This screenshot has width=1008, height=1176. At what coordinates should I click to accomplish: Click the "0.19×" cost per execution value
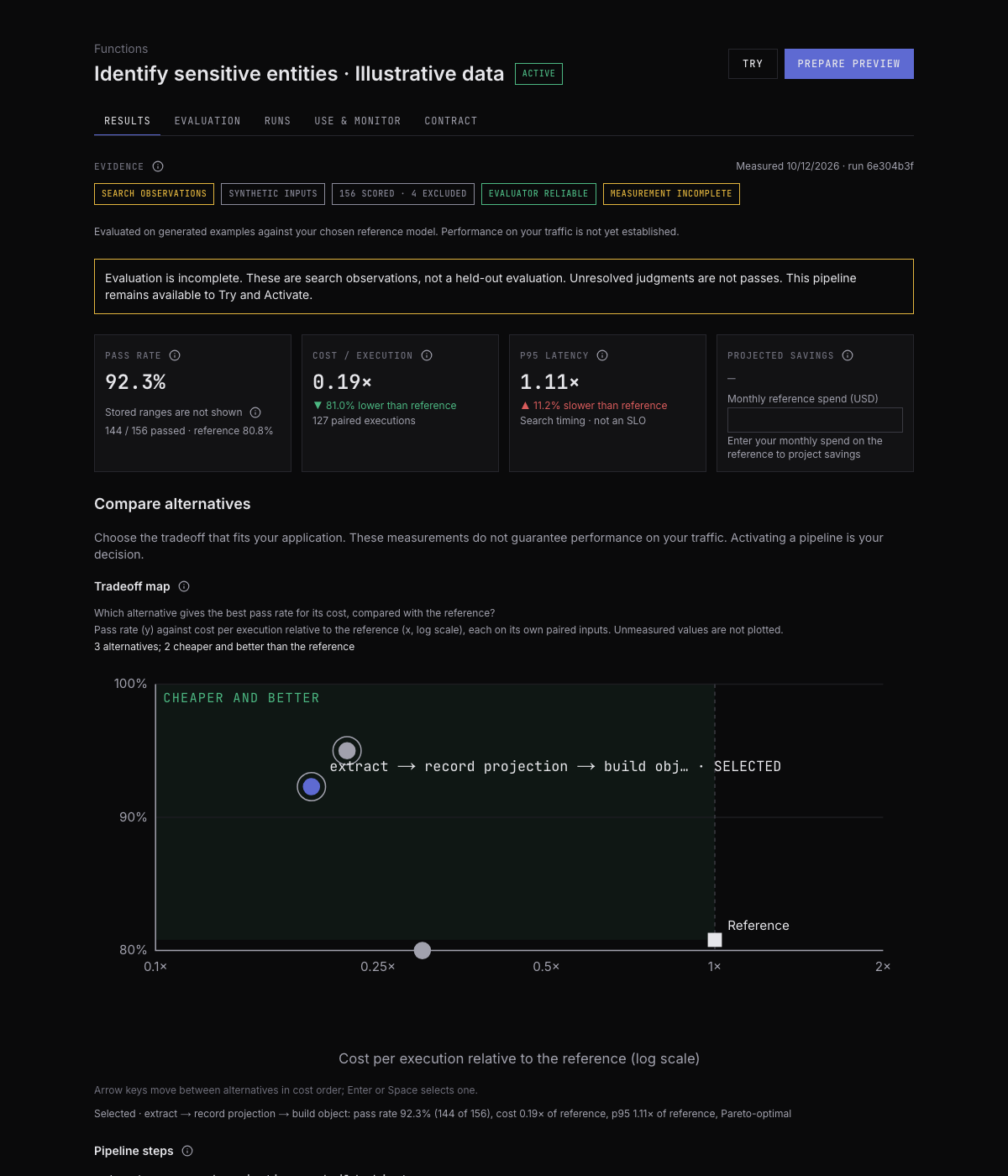click(342, 382)
